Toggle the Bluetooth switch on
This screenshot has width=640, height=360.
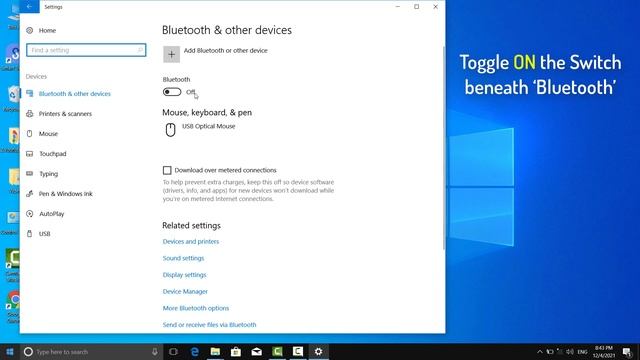(172, 92)
